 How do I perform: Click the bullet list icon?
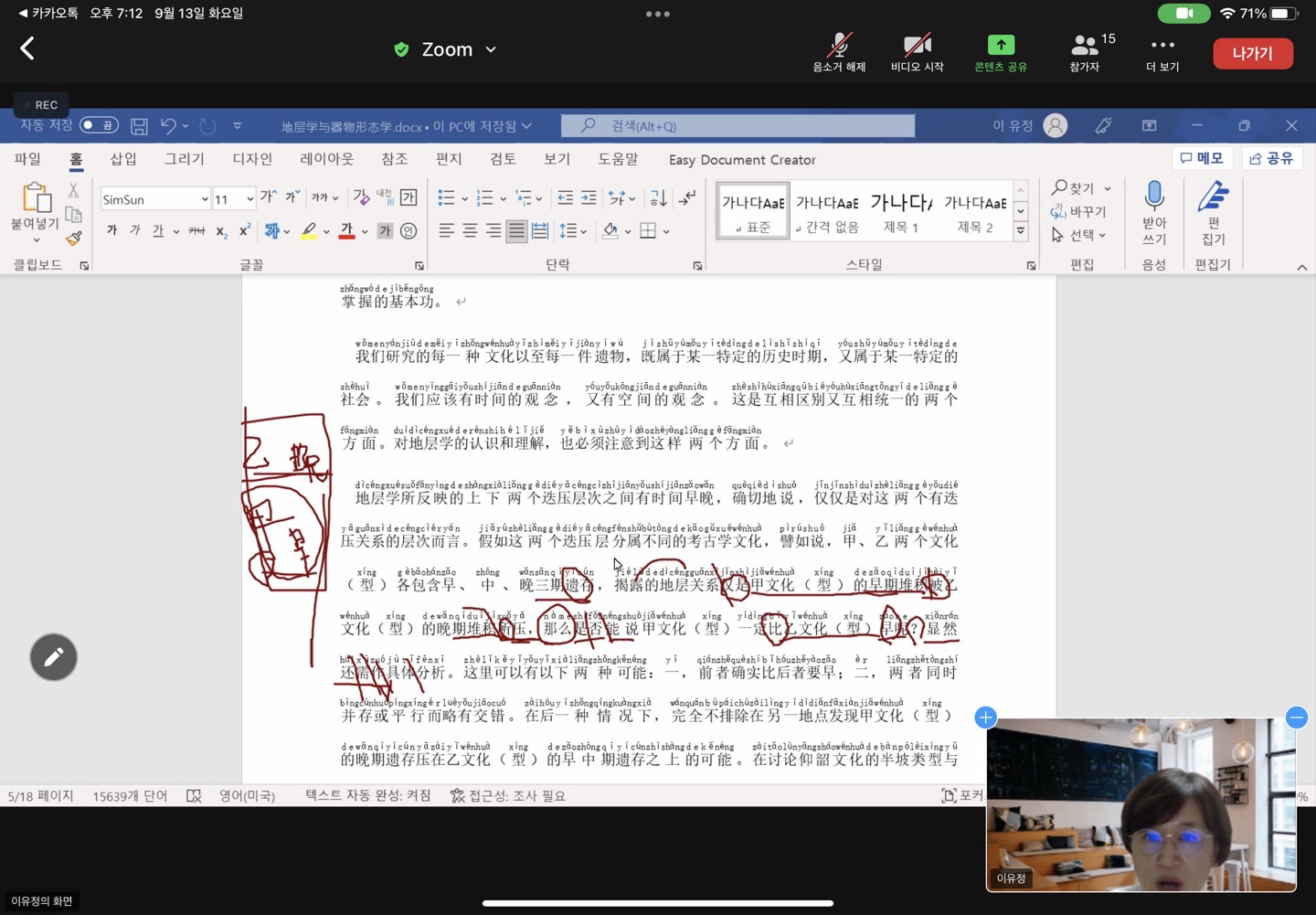(446, 198)
